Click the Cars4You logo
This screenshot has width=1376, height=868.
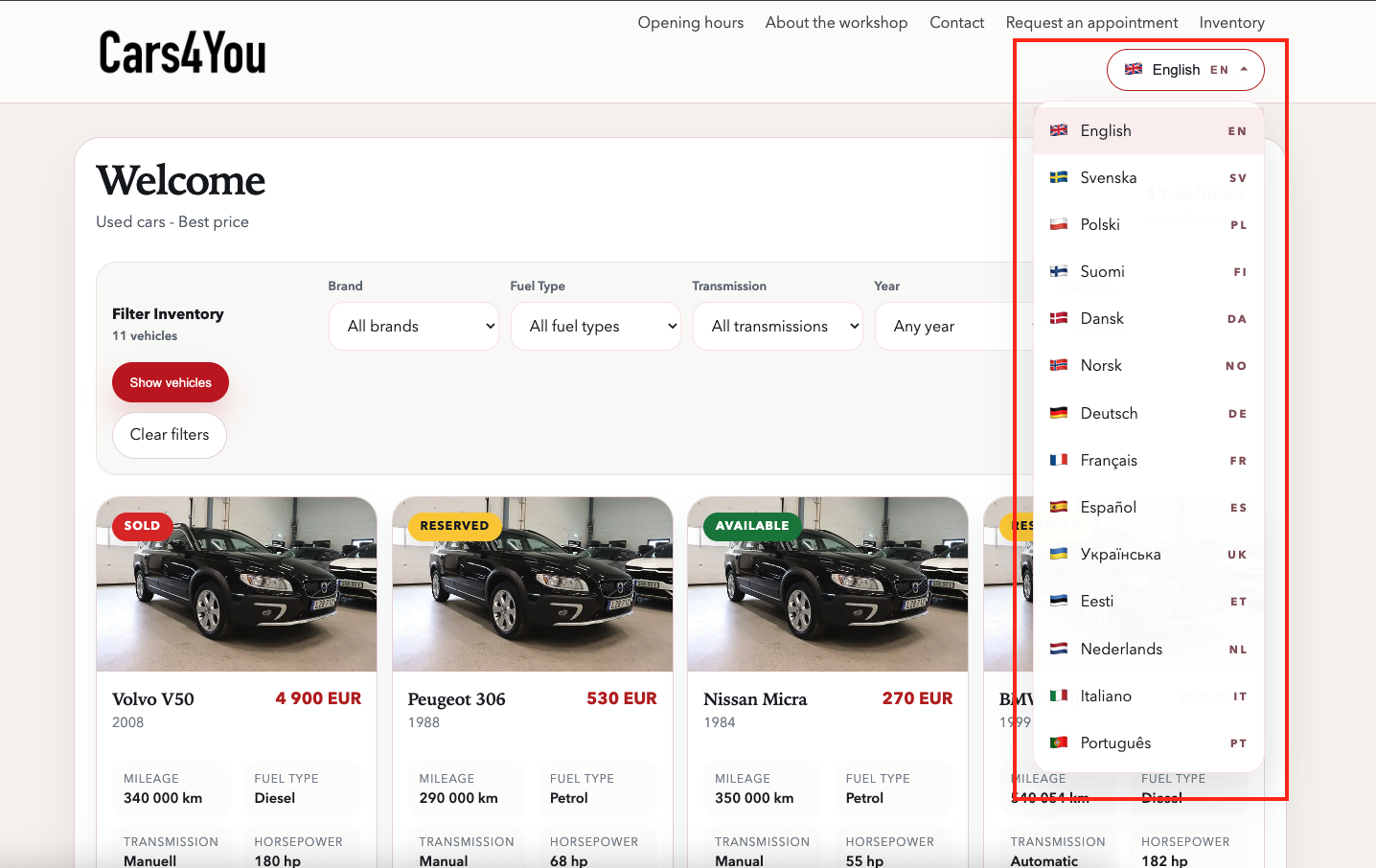point(182,53)
